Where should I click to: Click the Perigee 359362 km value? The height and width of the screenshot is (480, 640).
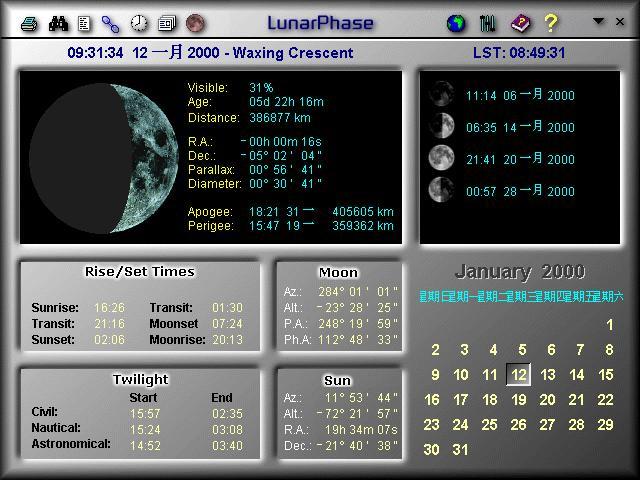[x=363, y=226]
